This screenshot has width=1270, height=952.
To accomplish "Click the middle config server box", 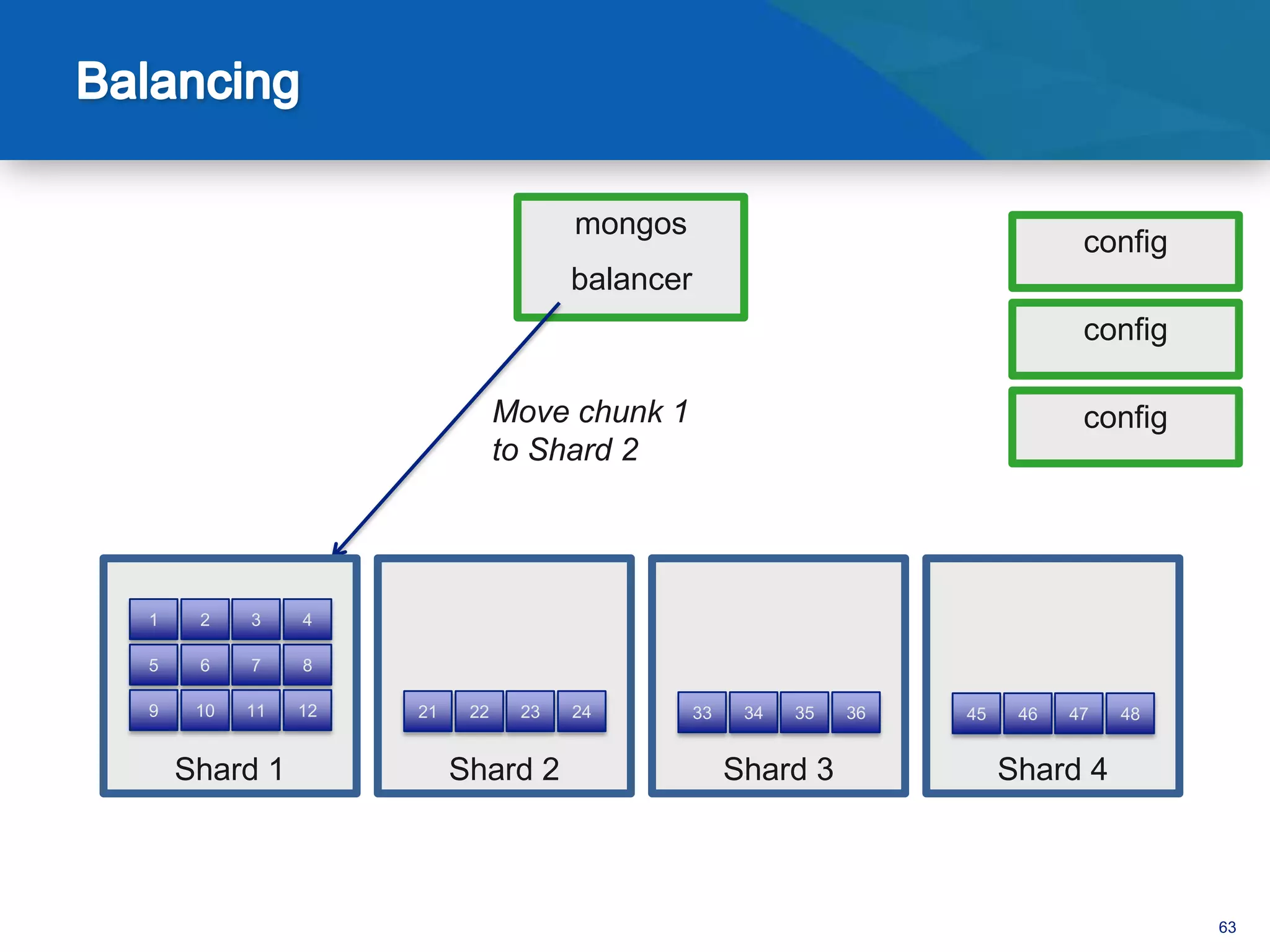I will pos(1125,339).
